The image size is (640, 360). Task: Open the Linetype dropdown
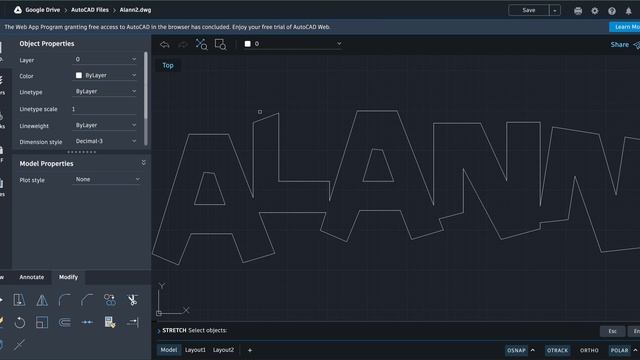(x=105, y=91)
